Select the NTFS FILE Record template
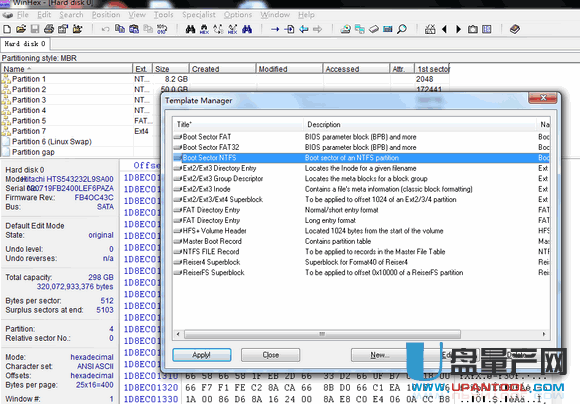Viewport: 580px width, 404px height. [361, 252]
